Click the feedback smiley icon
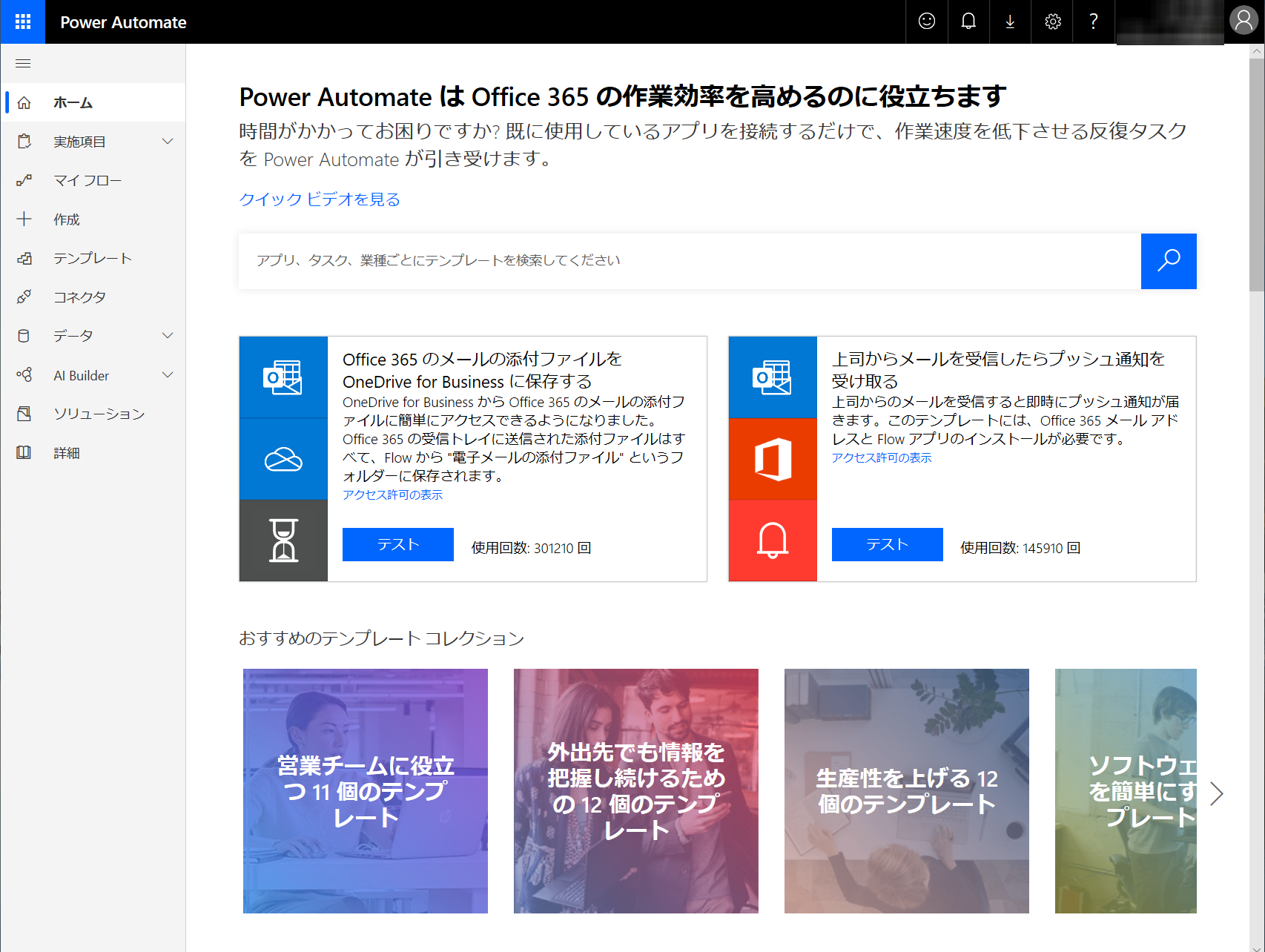This screenshot has width=1265, height=952. 927,22
